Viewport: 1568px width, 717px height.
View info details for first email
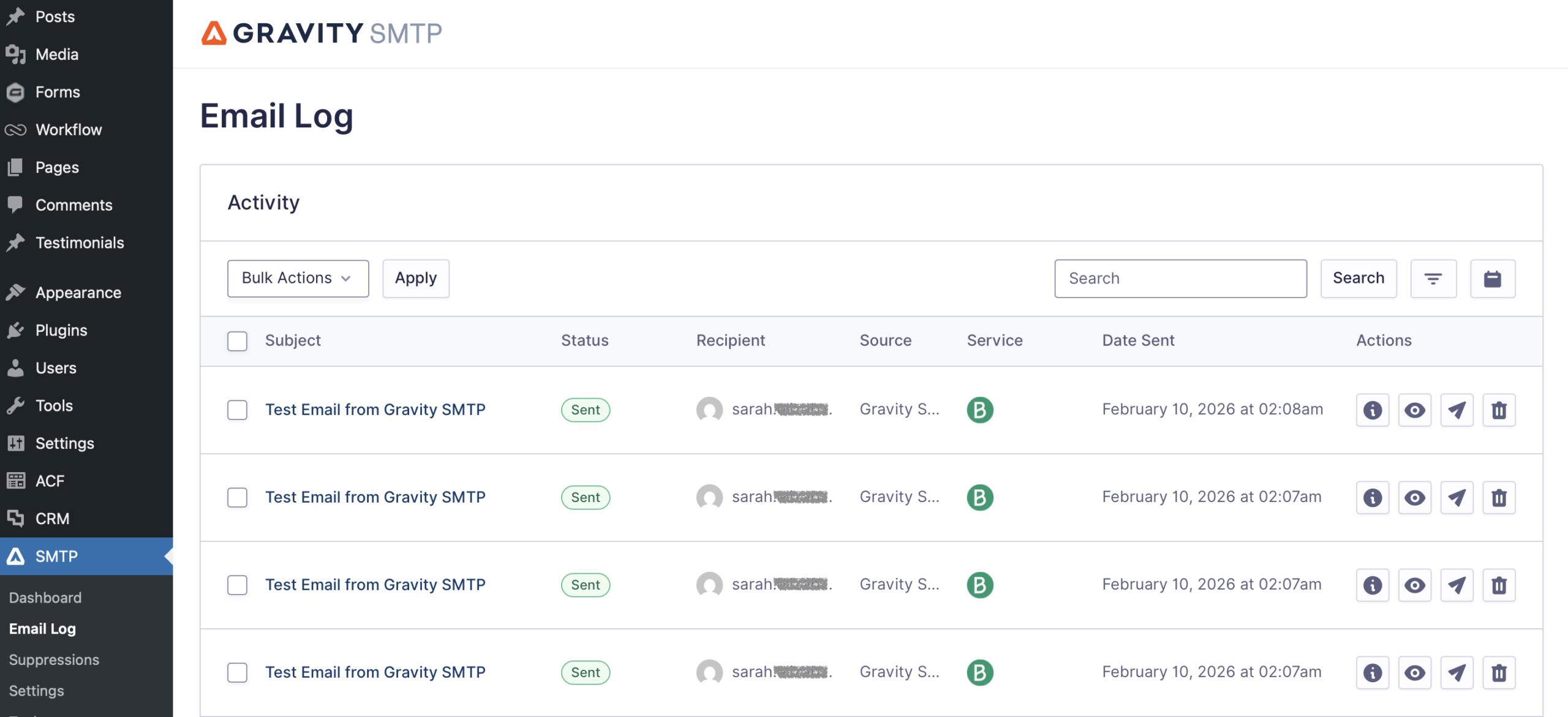[1372, 410]
